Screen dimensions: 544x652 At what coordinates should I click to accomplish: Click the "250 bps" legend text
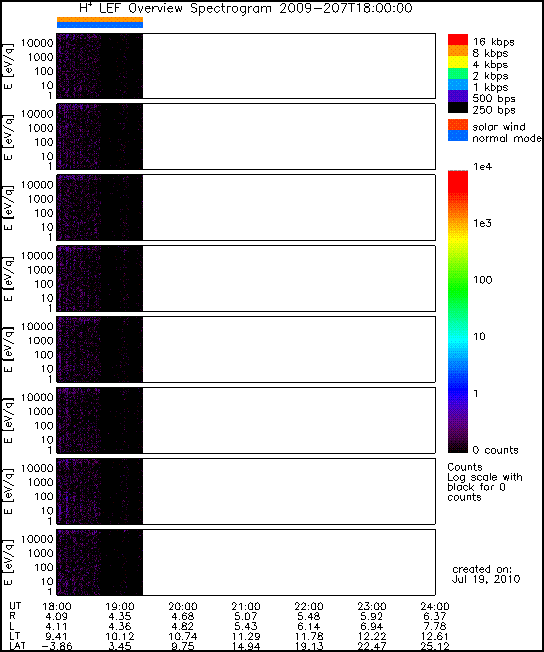tap(494, 110)
